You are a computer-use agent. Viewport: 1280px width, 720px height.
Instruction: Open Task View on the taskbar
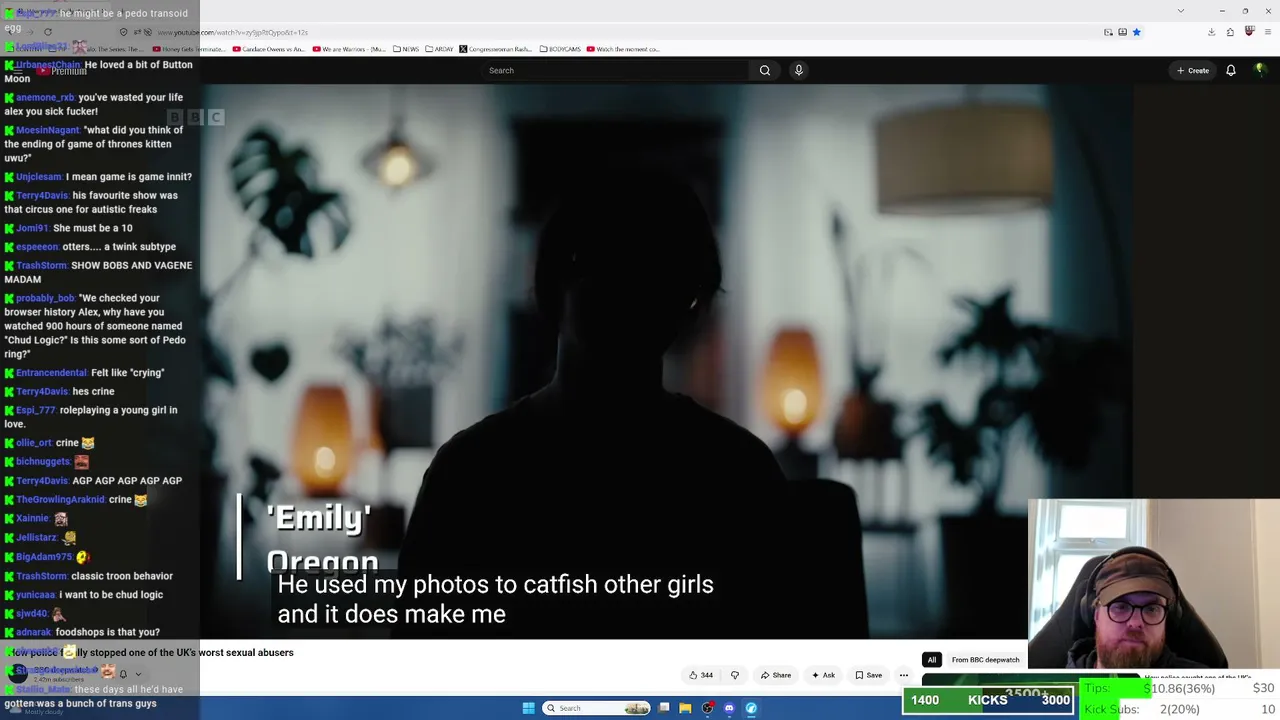(664, 708)
